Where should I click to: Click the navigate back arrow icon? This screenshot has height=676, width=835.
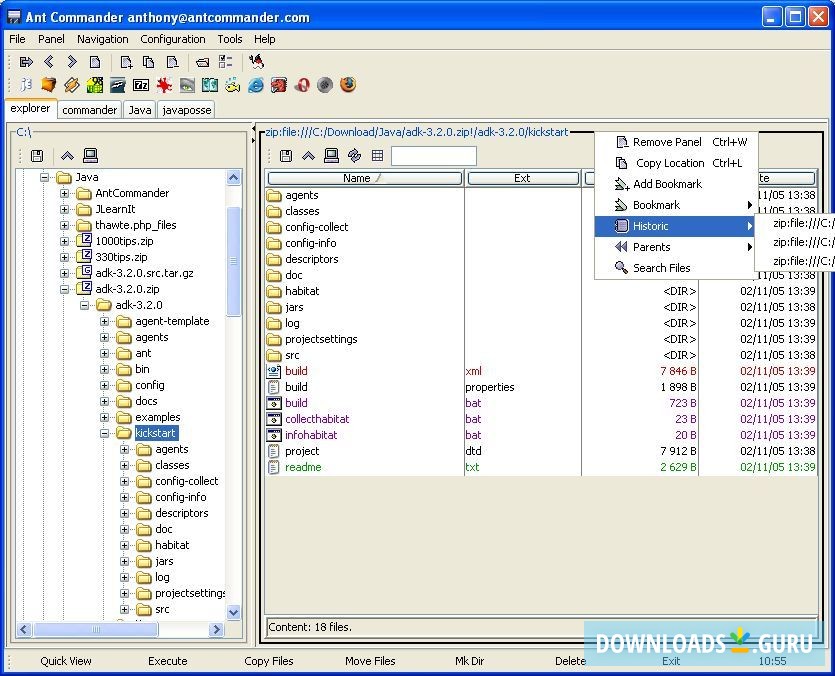pos(49,62)
